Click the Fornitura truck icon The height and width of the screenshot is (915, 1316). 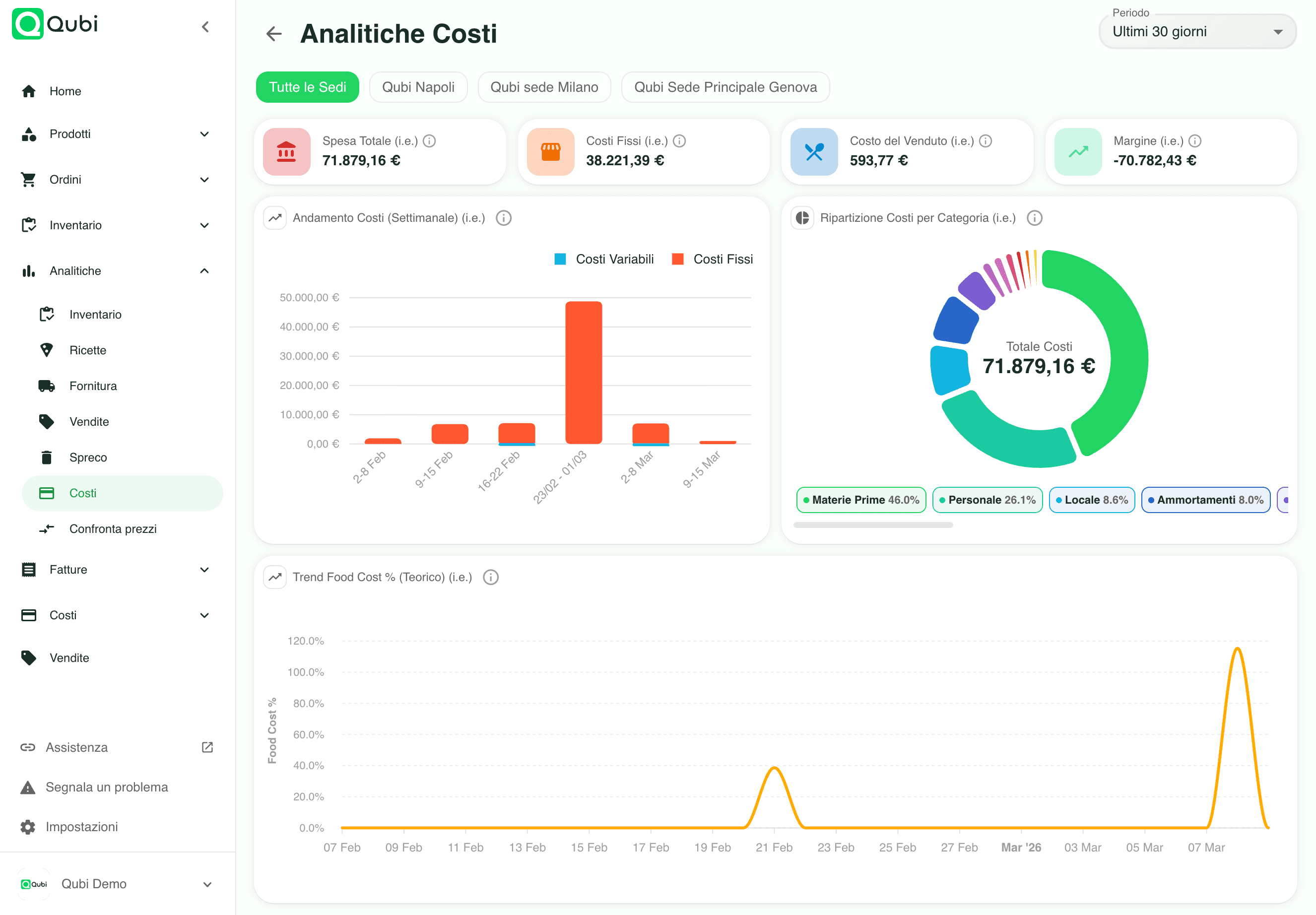click(47, 386)
